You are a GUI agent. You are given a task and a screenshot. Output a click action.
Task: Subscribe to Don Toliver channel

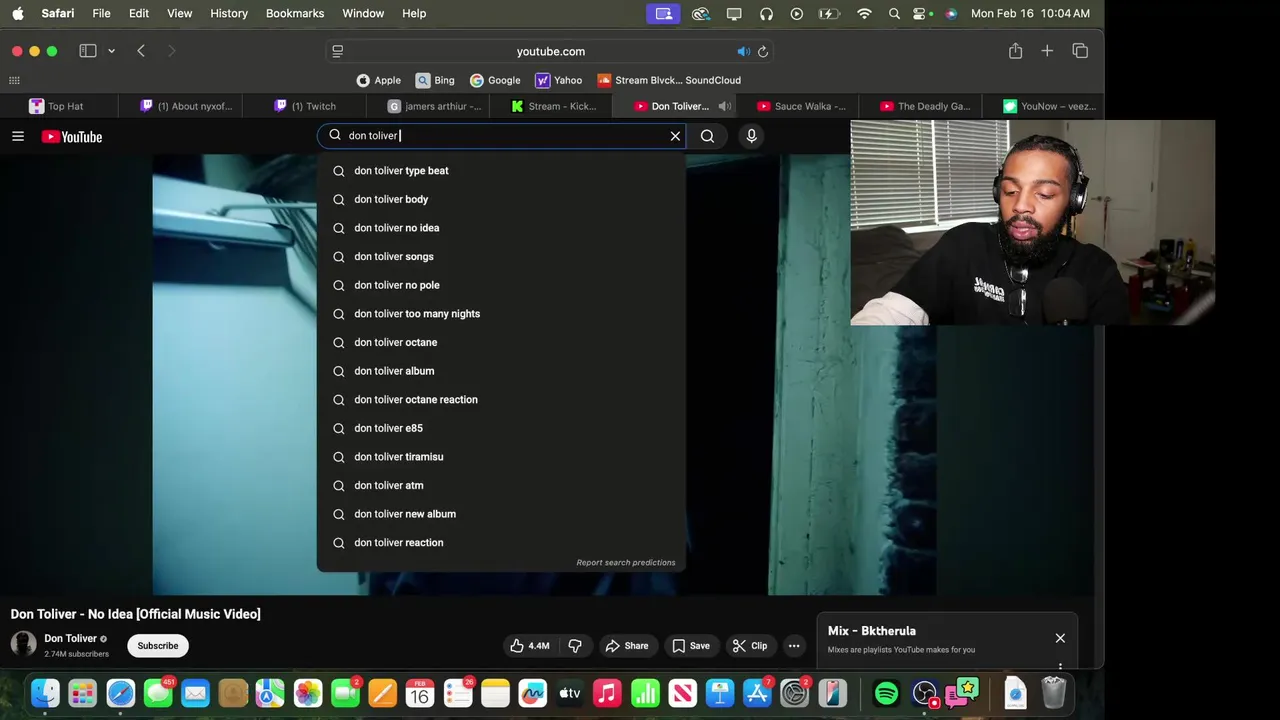(158, 646)
